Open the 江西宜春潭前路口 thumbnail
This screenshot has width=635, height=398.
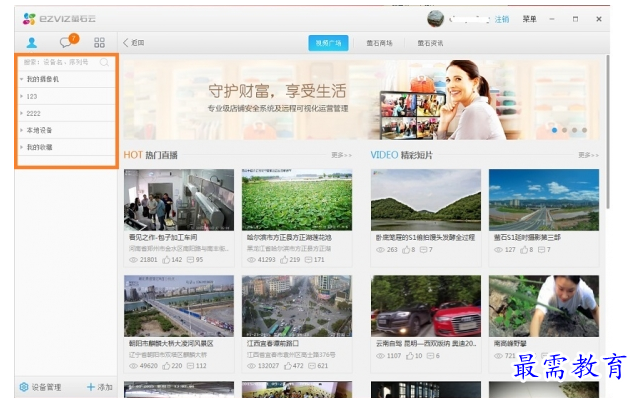point(297,306)
